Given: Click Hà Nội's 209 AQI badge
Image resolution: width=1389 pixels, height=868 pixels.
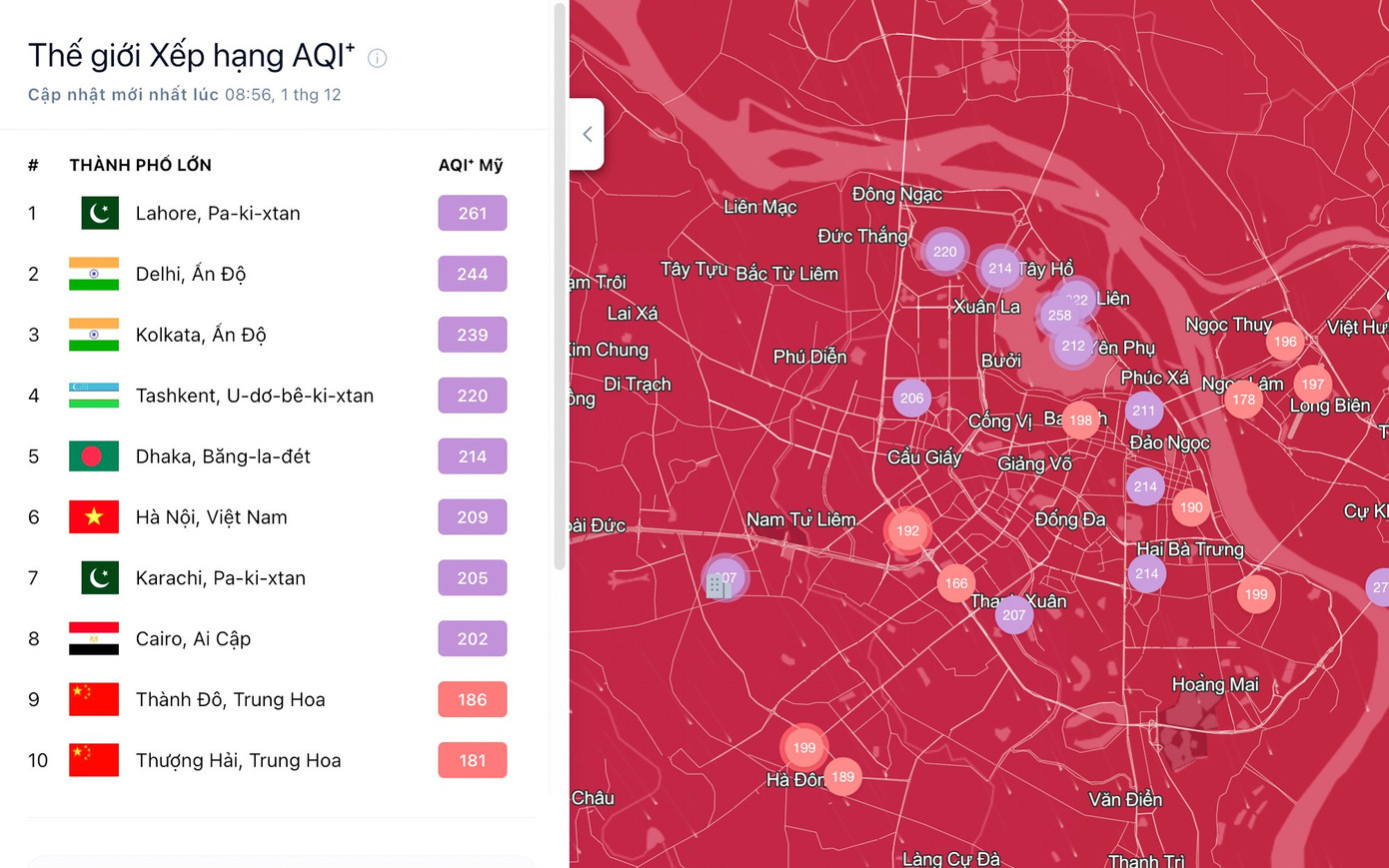Looking at the screenshot, I should click(472, 517).
